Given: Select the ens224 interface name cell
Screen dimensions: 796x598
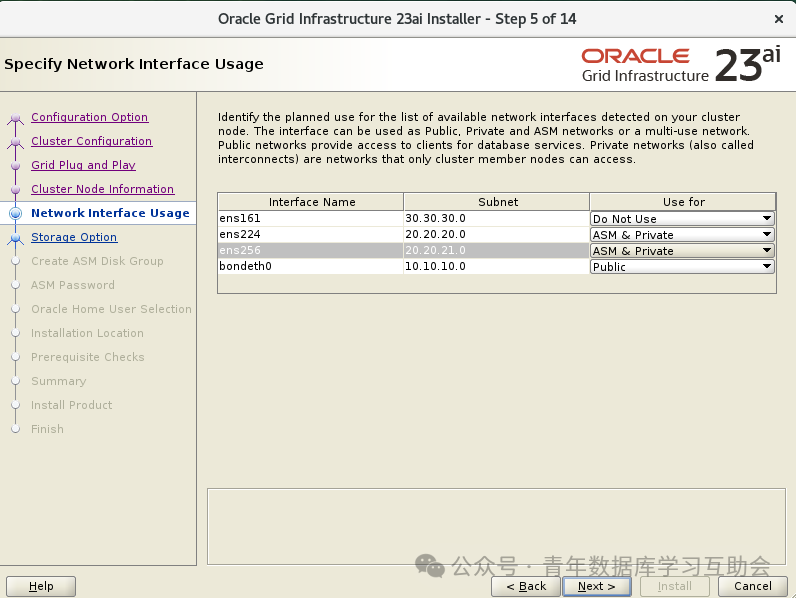Looking at the screenshot, I should tap(311, 235).
